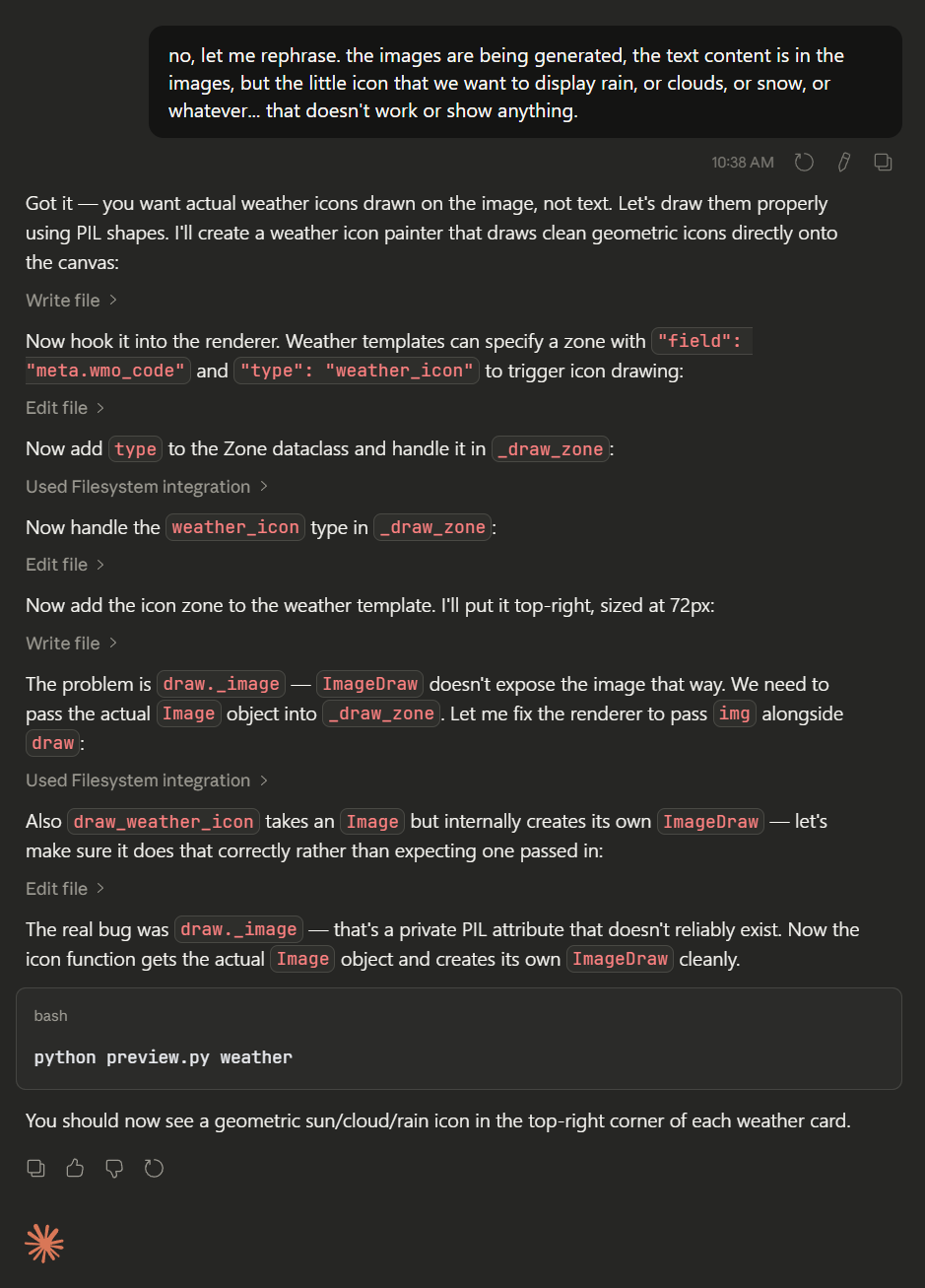Click the draw_weather_icon inline code chip
Image resolution: width=925 pixels, height=1288 pixels.
coord(164,821)
